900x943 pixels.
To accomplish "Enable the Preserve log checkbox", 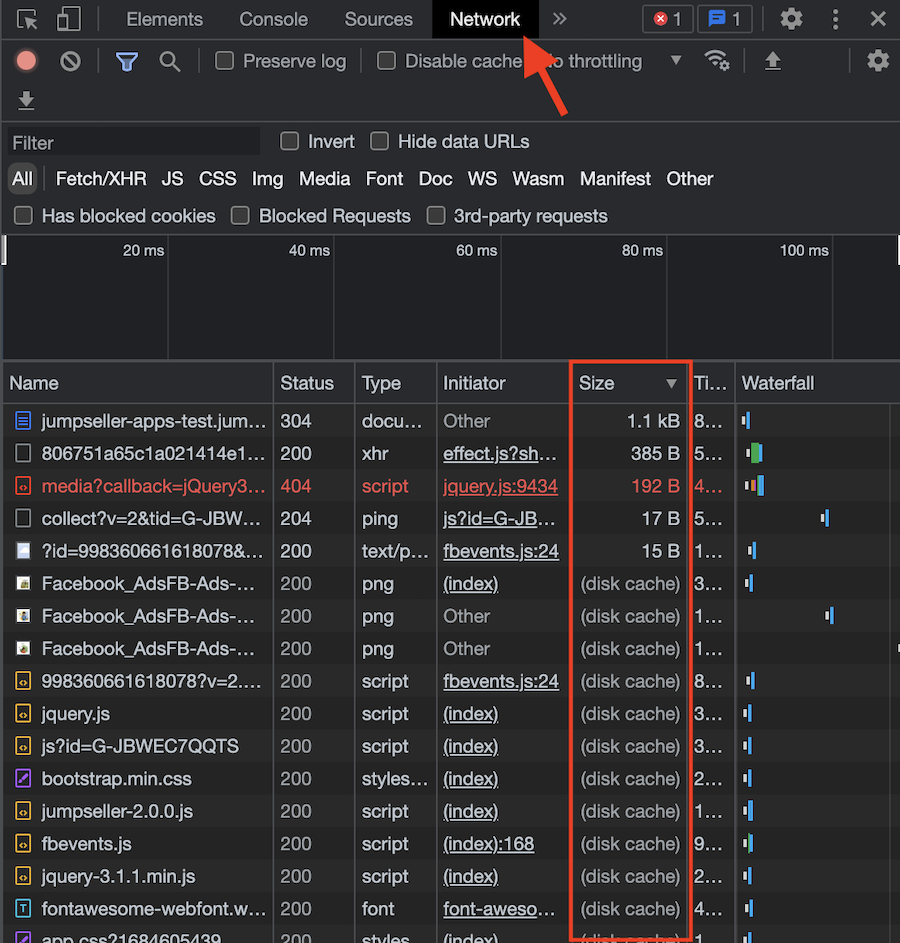I will 225,61.
